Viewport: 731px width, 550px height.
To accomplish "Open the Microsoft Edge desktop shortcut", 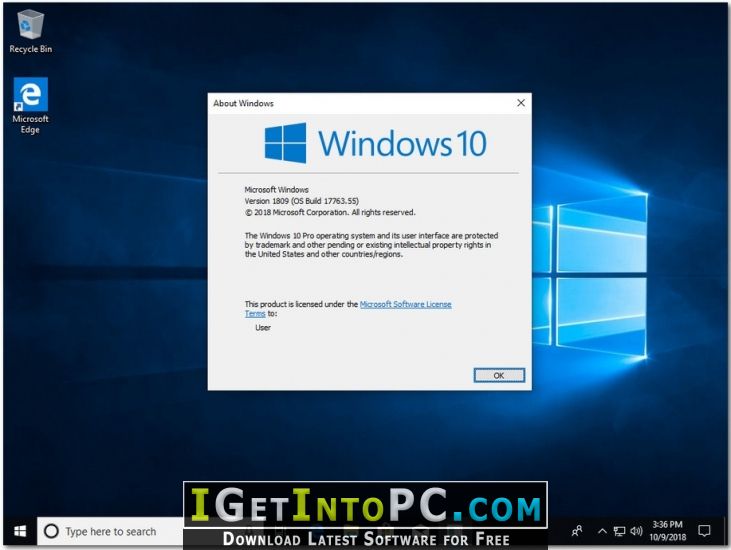I will click(30, 106).
